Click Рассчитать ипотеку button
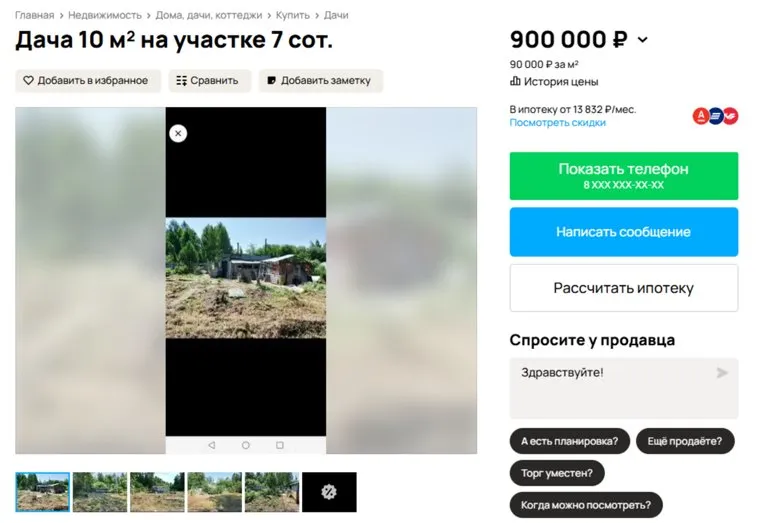Image resolution: width=760 pixels, height=523 pixels. pos(623,288)
